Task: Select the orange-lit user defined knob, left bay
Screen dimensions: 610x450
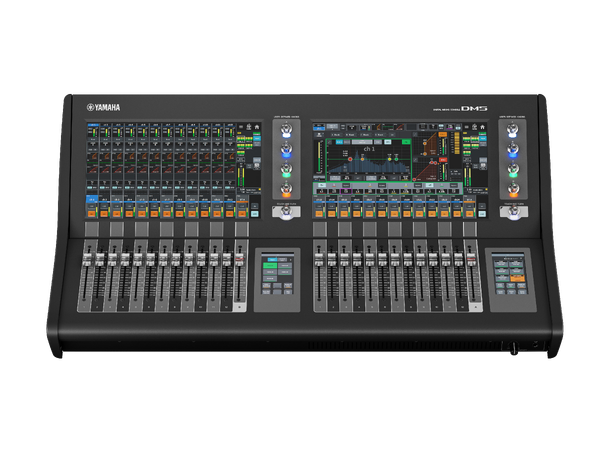Action: coord(286,189)
